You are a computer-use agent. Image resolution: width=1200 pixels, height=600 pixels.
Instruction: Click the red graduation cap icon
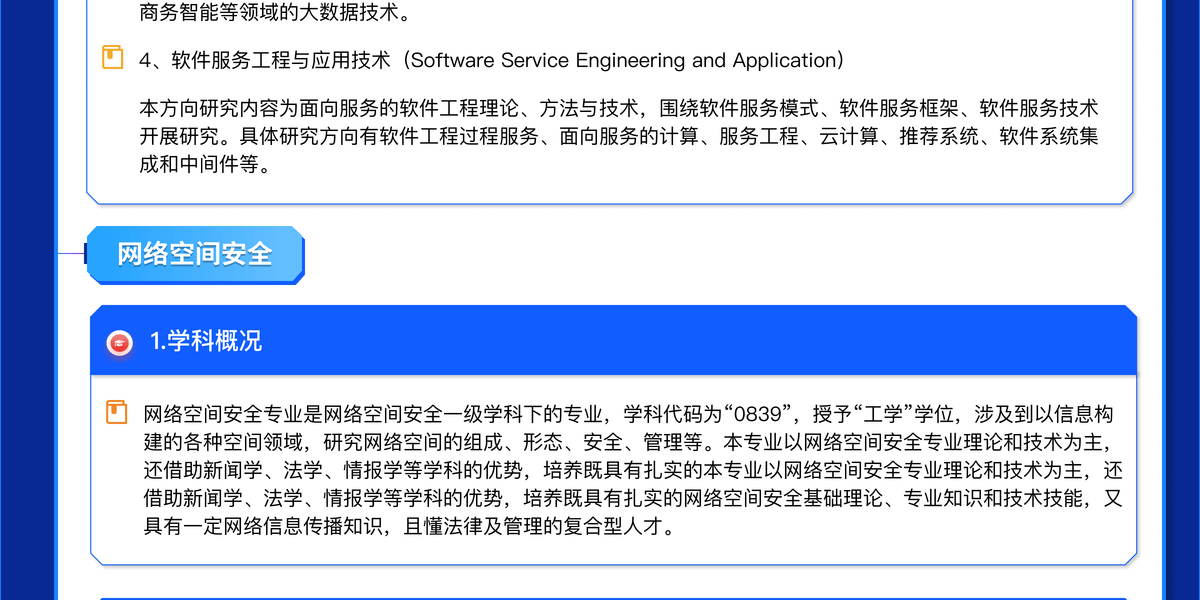120,342
